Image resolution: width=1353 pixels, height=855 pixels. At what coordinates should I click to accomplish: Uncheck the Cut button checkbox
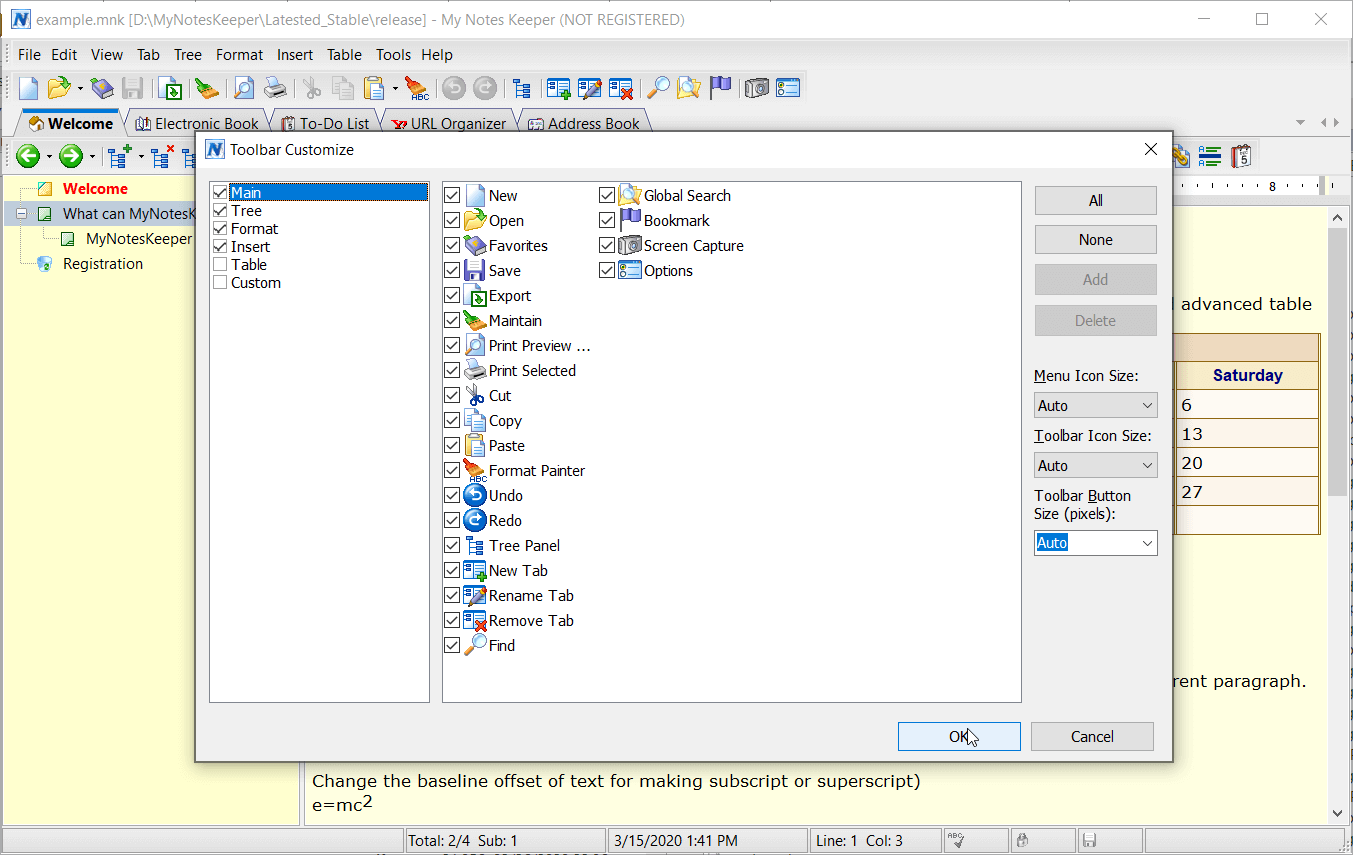point(452,396)
